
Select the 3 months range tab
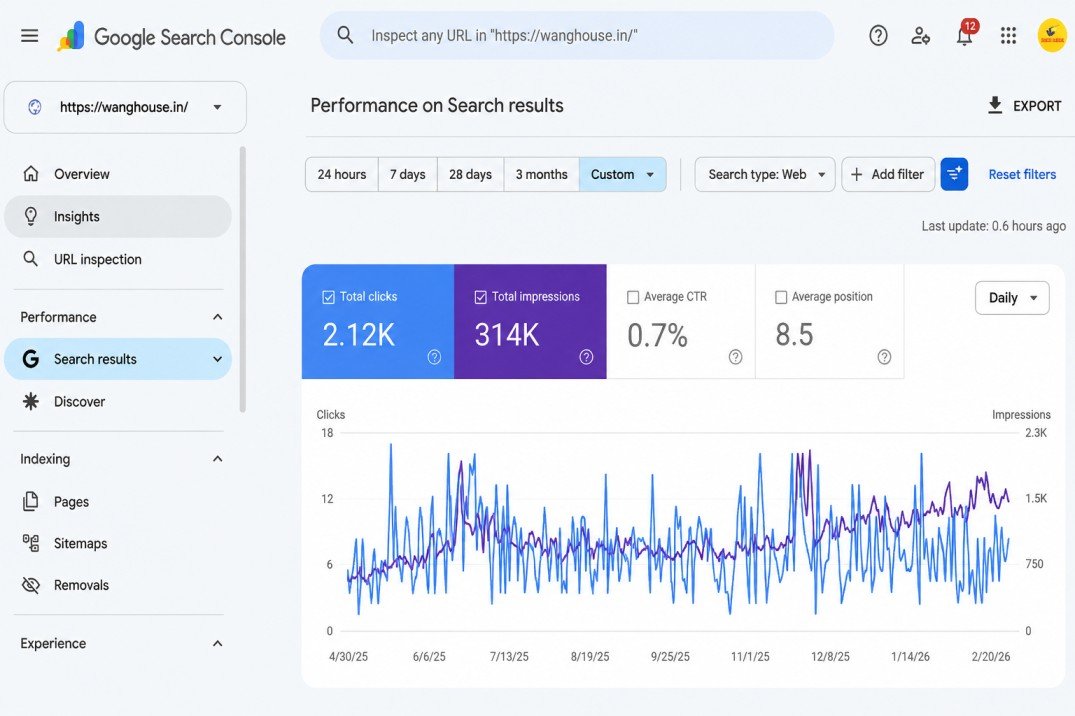point(542,174)
